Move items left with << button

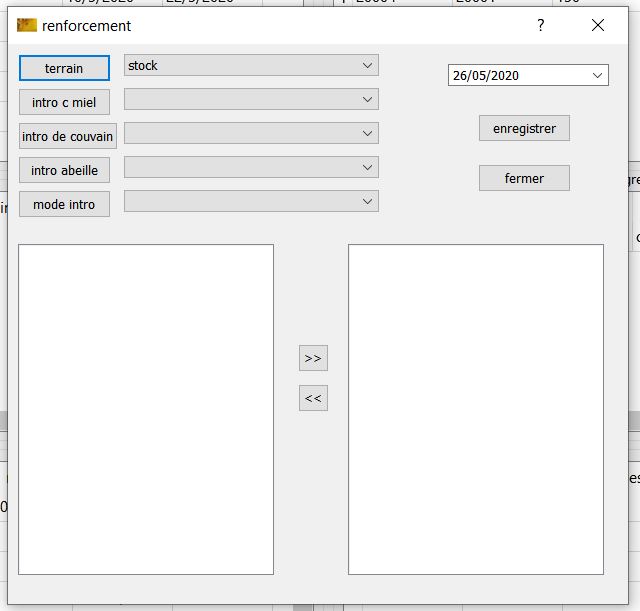(x=313, y=398)
